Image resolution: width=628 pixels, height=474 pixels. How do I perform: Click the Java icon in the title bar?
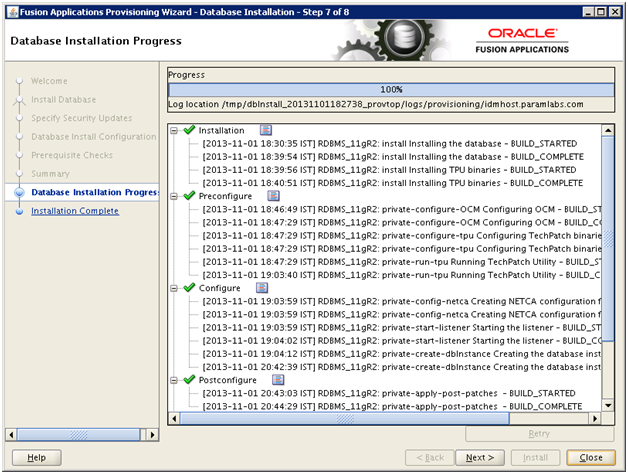pyautogui.click(x=13, y=12)
